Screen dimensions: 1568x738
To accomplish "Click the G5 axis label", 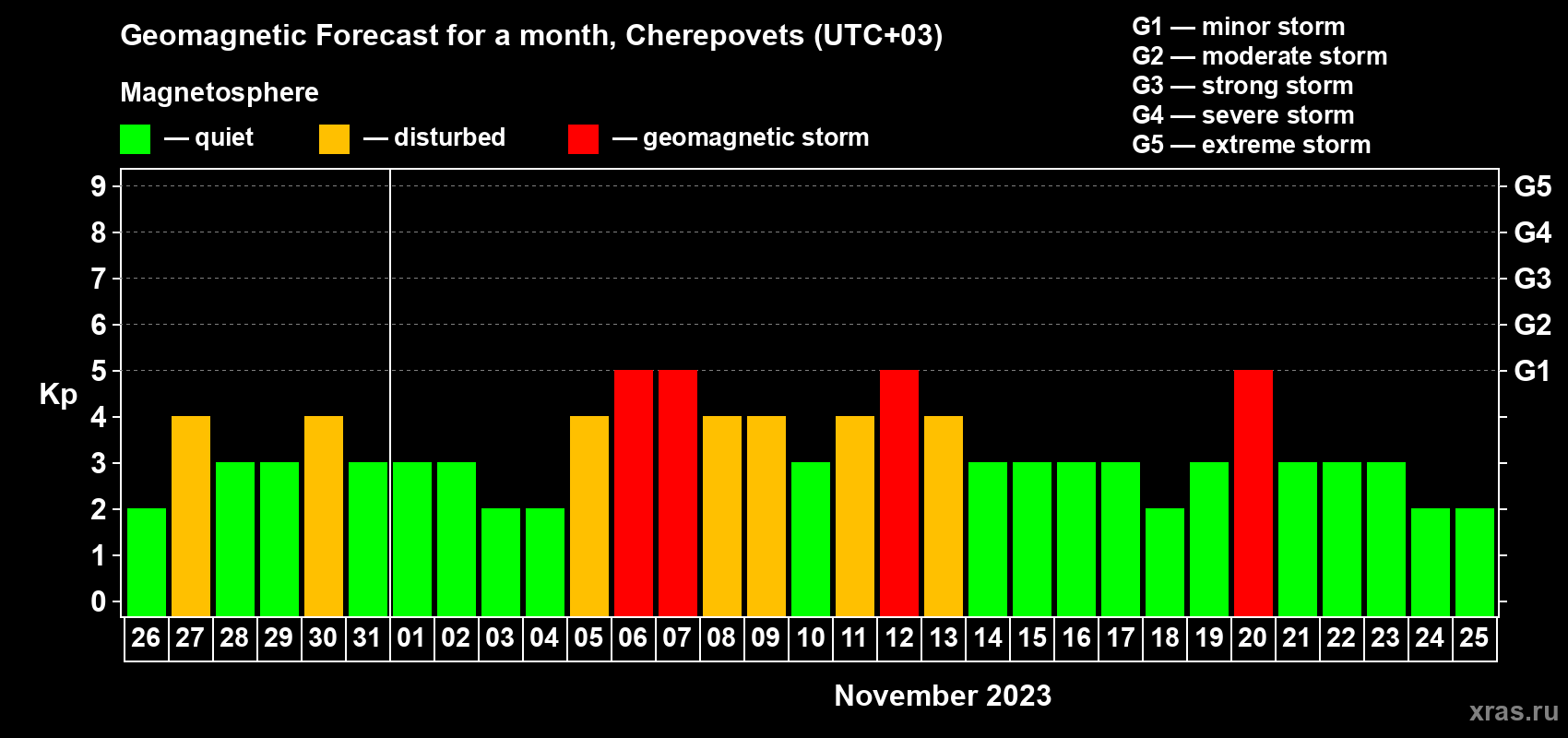I will pos(1533,186).
